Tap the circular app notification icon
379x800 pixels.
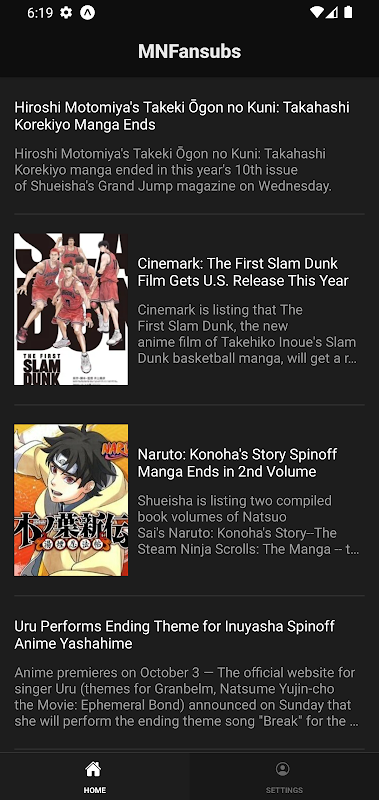88,13
